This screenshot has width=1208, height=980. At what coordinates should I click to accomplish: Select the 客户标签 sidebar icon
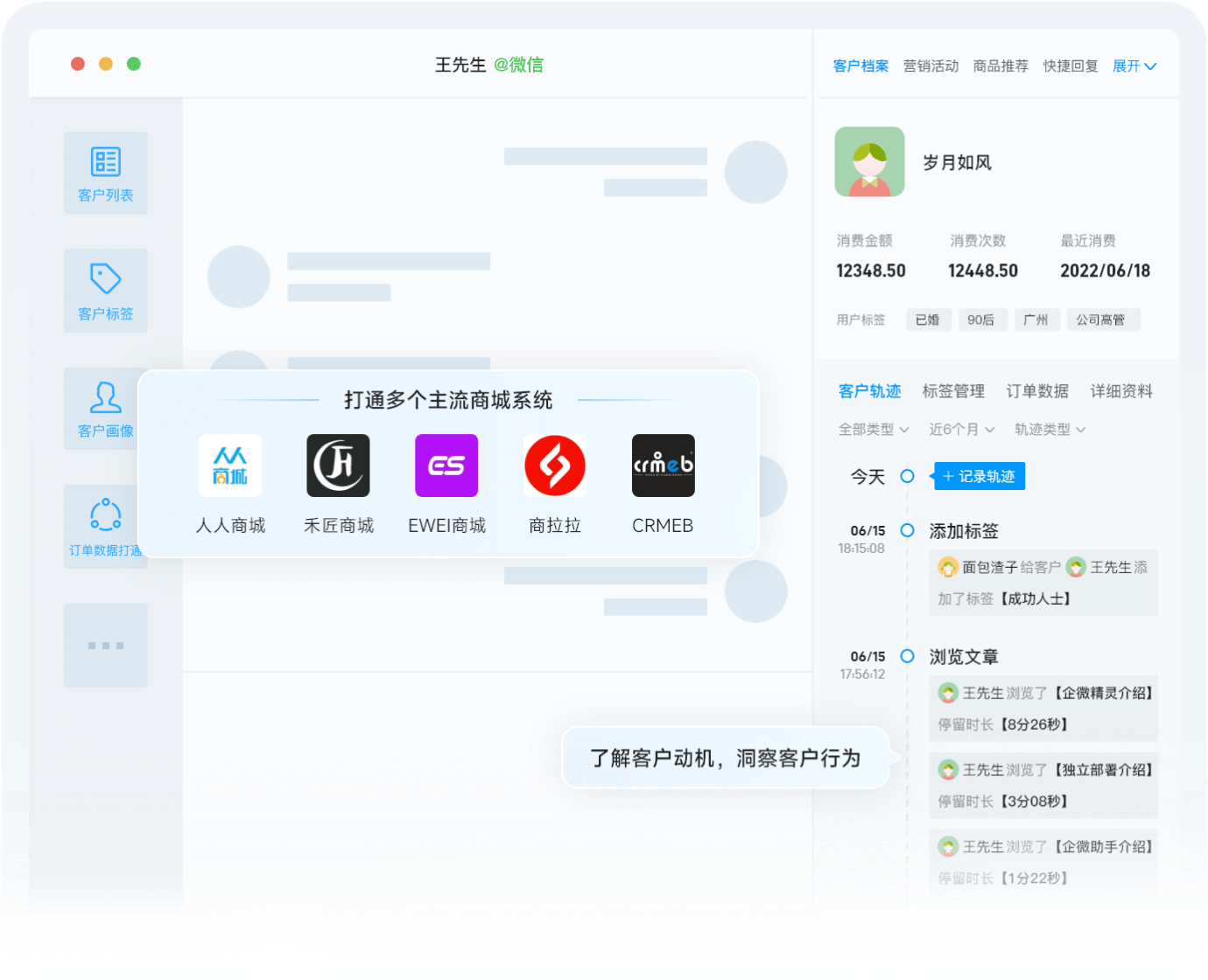coord(105,290)
